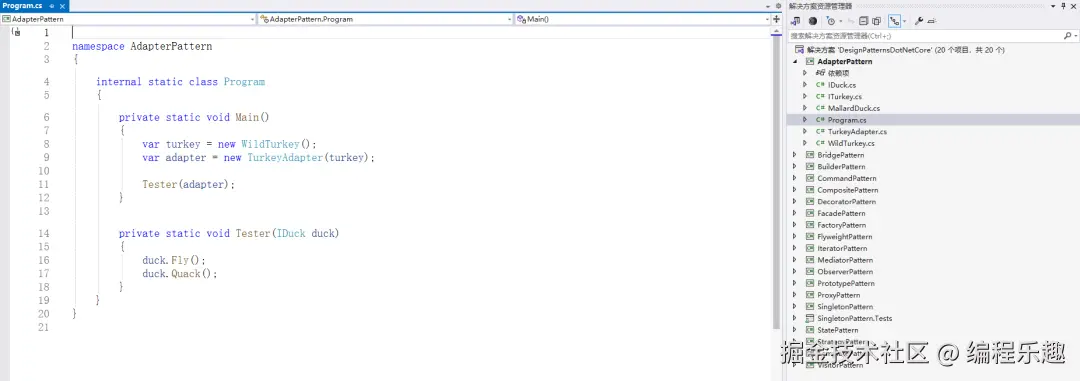Select the MediatorPattern project
The height and width of the screenshot is (381, 1080).
[x=844, y=260]
